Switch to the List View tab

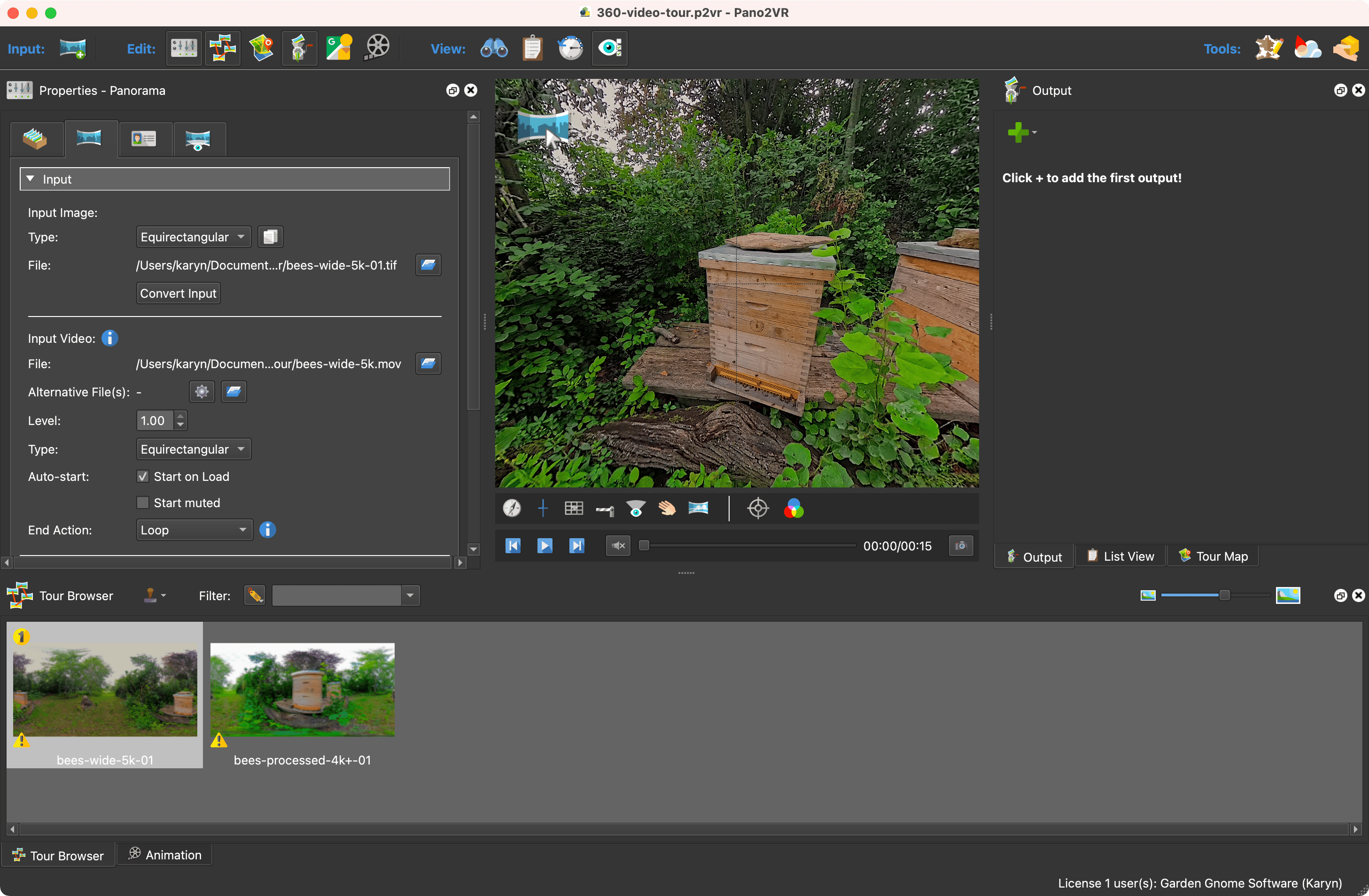[1120, 556]
